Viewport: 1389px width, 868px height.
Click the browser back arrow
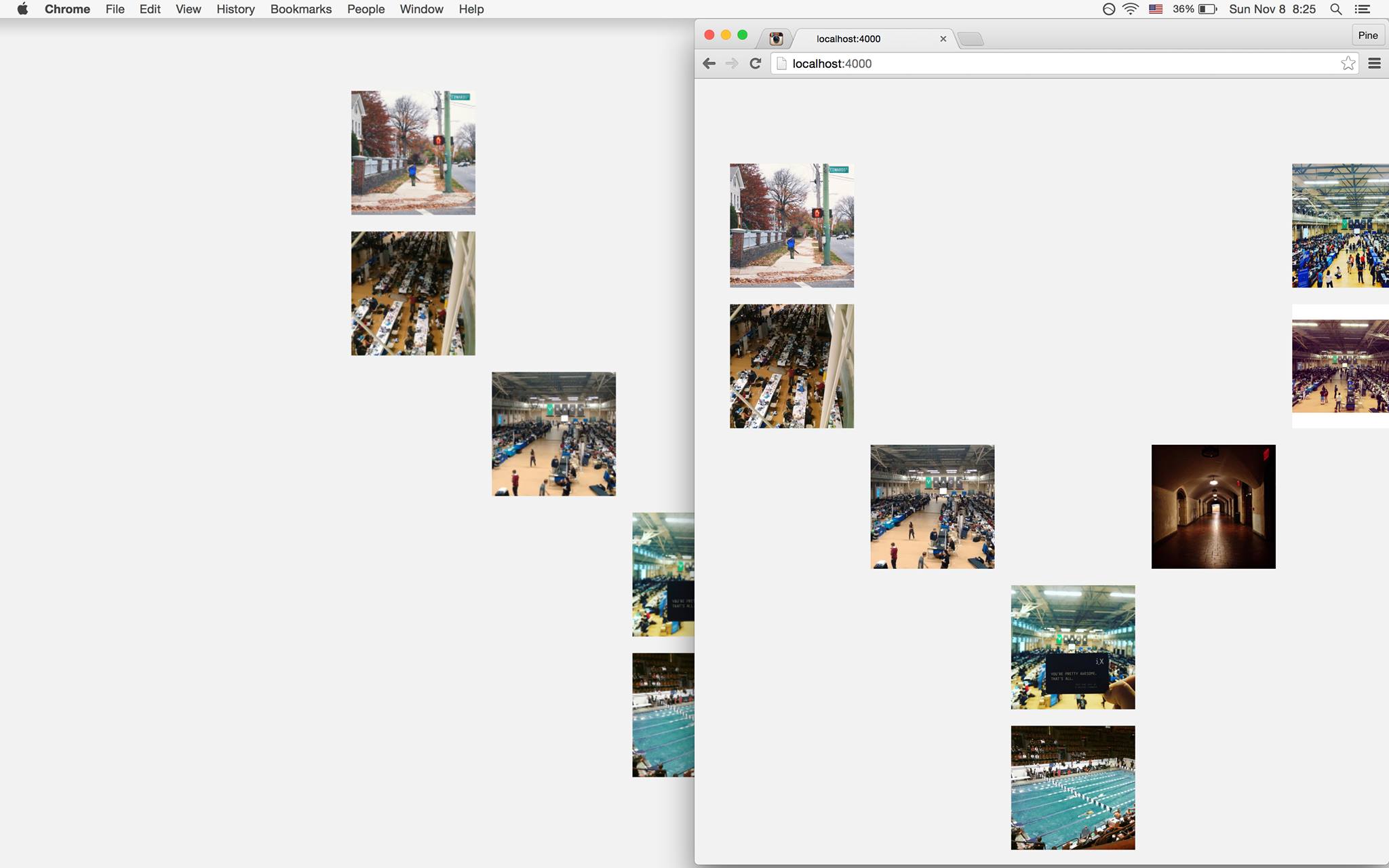click(709, 64)
